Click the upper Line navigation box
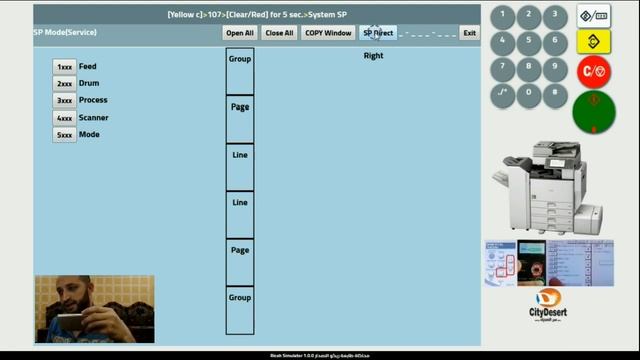This screenshot has width=640, height=360. 240,167
